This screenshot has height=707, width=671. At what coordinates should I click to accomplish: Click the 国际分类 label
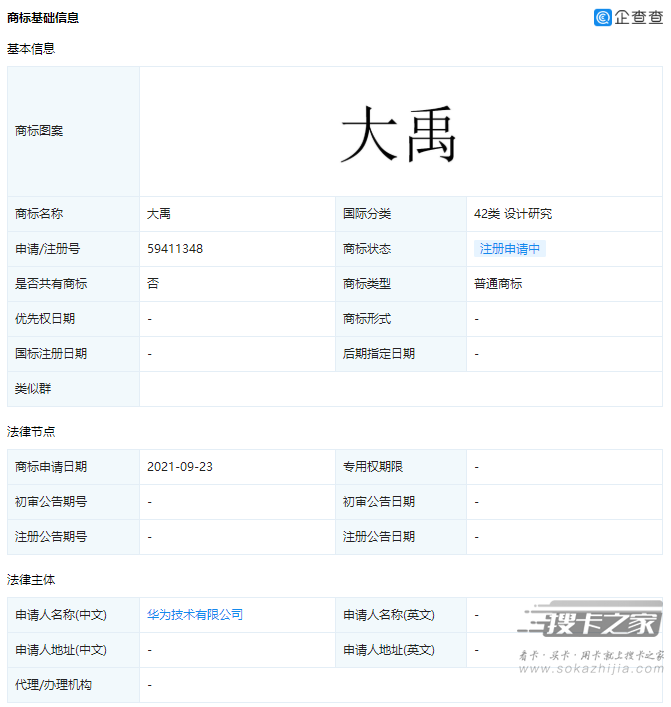(x=367, y=214)
